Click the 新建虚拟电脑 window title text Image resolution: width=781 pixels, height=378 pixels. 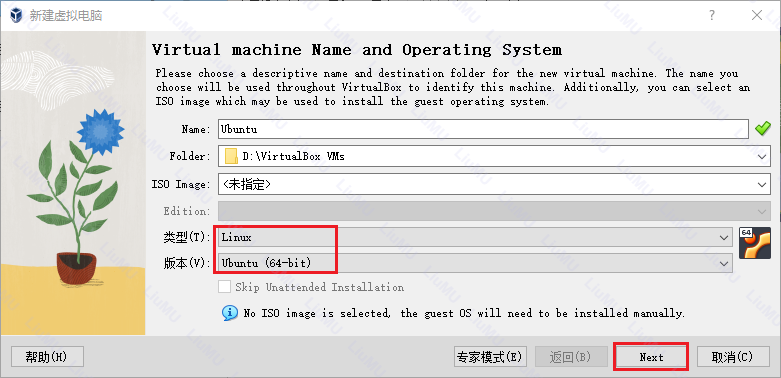pyautogui.click(x=66, y=15)
